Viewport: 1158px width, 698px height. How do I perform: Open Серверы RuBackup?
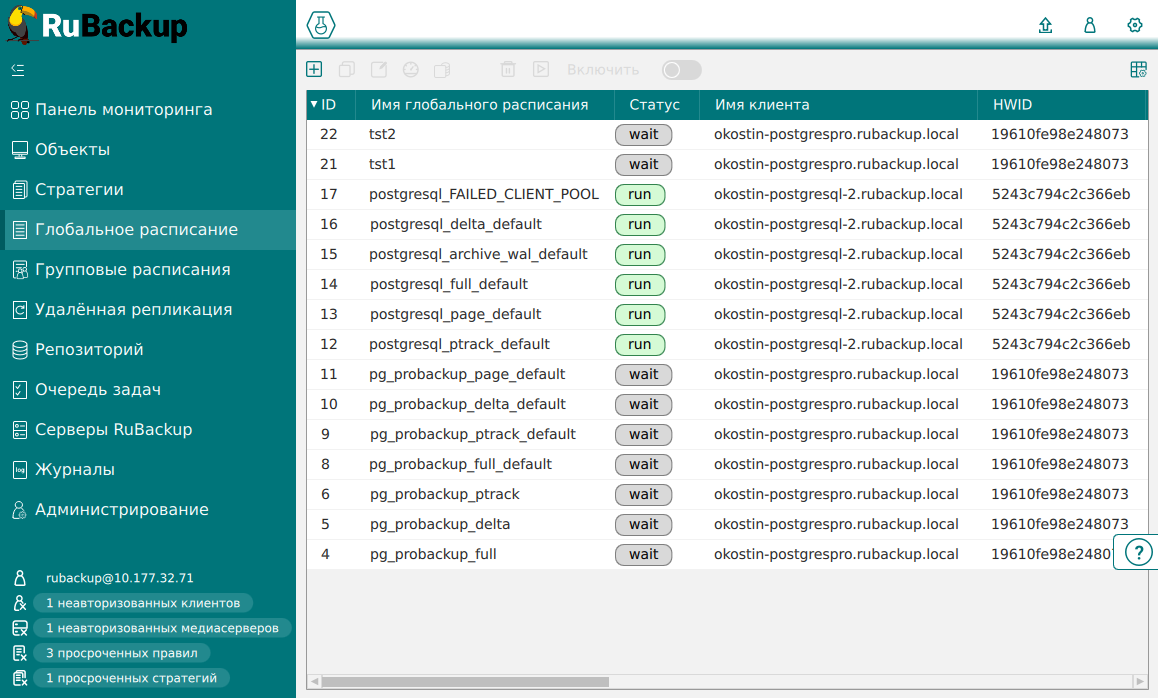click(148, 429)
